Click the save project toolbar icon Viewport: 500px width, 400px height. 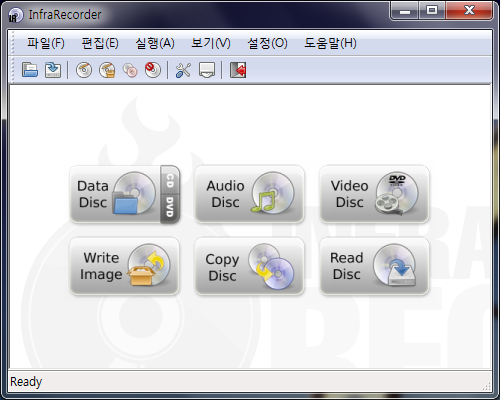53,70
